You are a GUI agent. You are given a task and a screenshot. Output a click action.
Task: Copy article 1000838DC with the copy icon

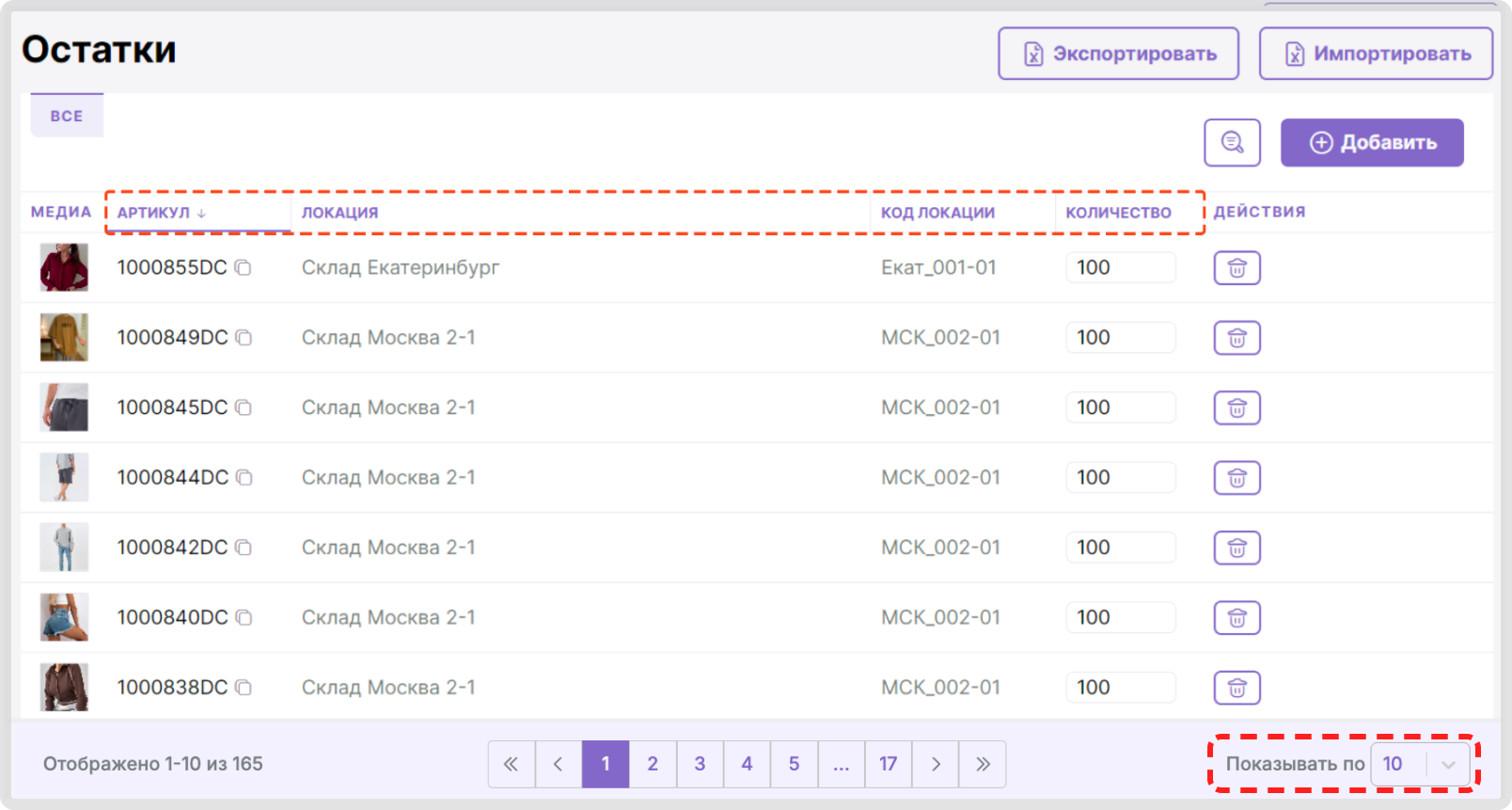(x=244, y=688)
